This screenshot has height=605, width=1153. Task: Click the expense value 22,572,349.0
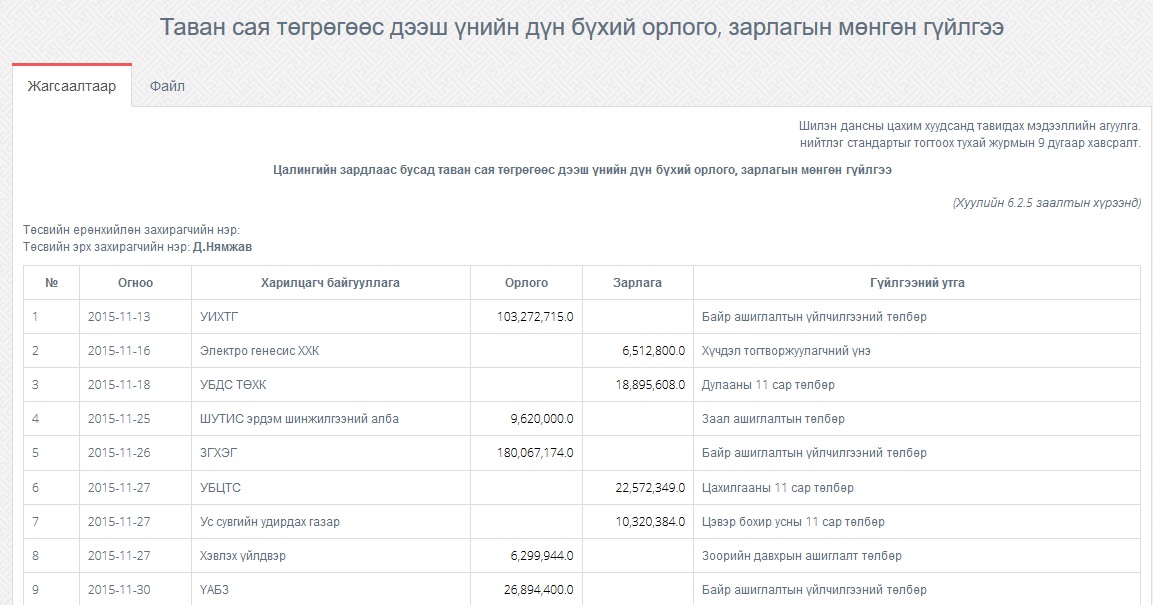coord(650,487)
